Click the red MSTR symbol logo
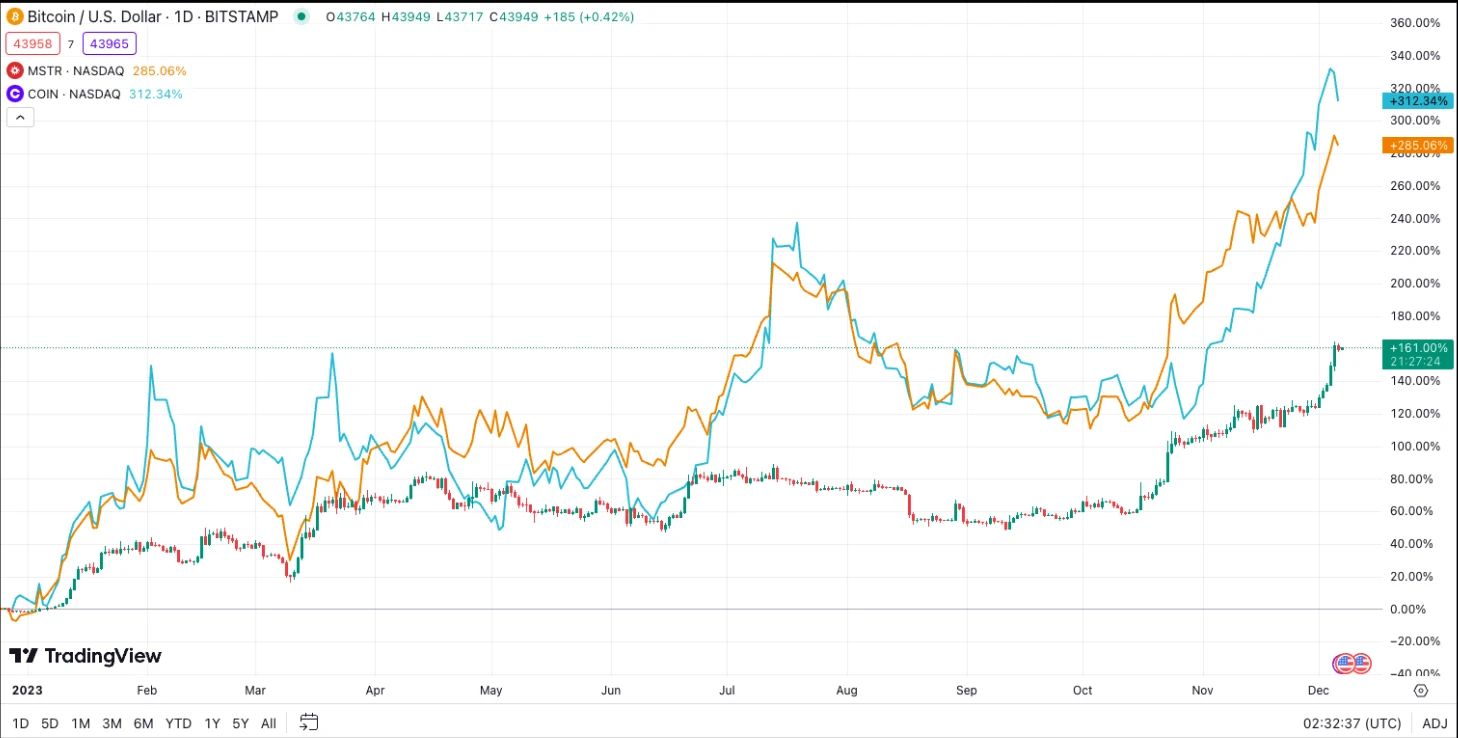Screen dimensions: 1458x738 point(15,71)
